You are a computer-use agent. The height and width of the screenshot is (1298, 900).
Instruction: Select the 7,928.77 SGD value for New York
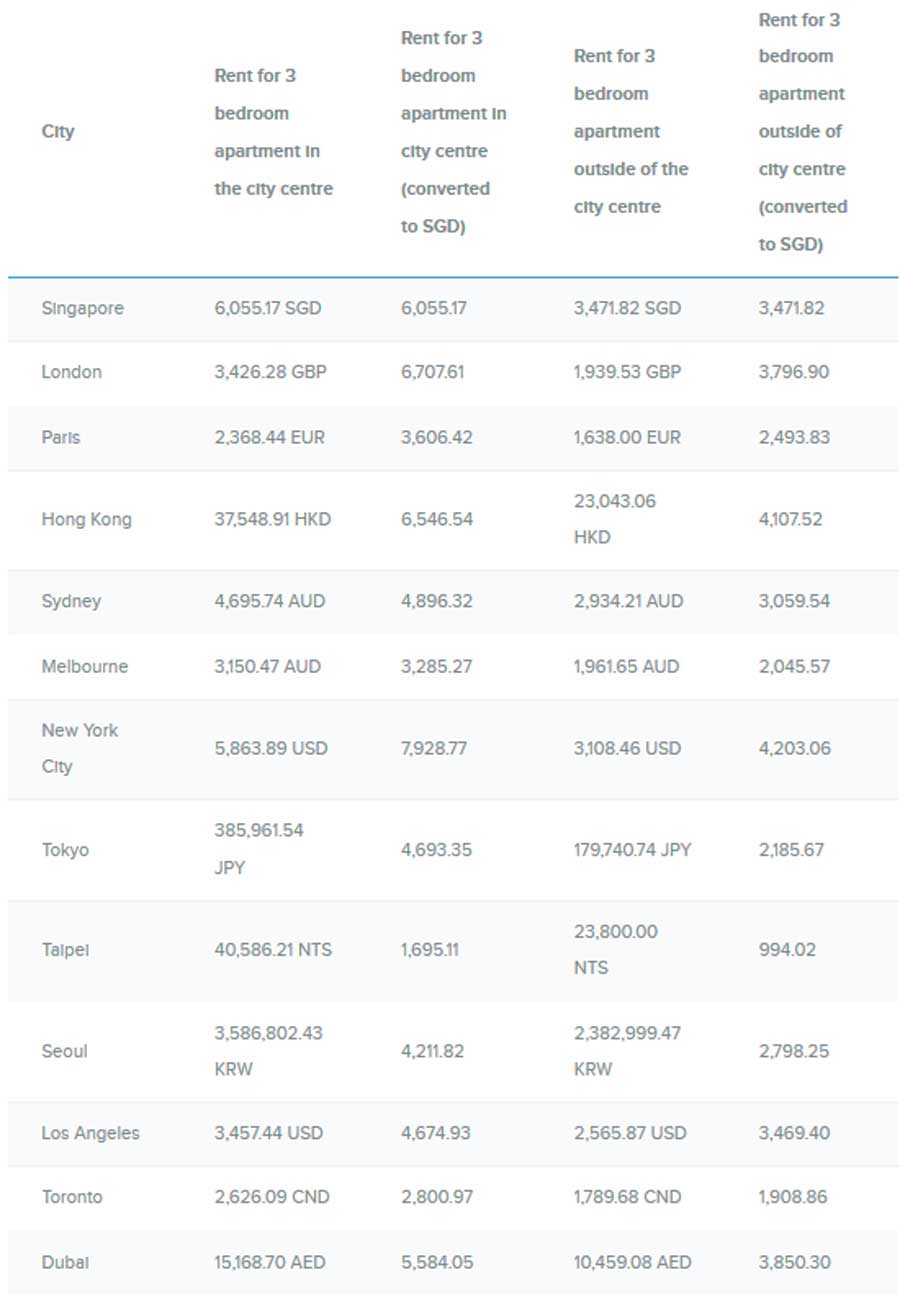point(434,748)
